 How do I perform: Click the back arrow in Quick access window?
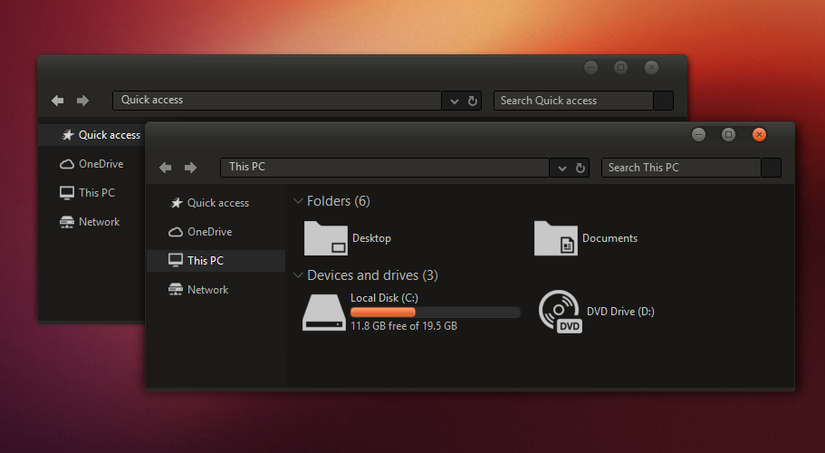tap(57, 100)
